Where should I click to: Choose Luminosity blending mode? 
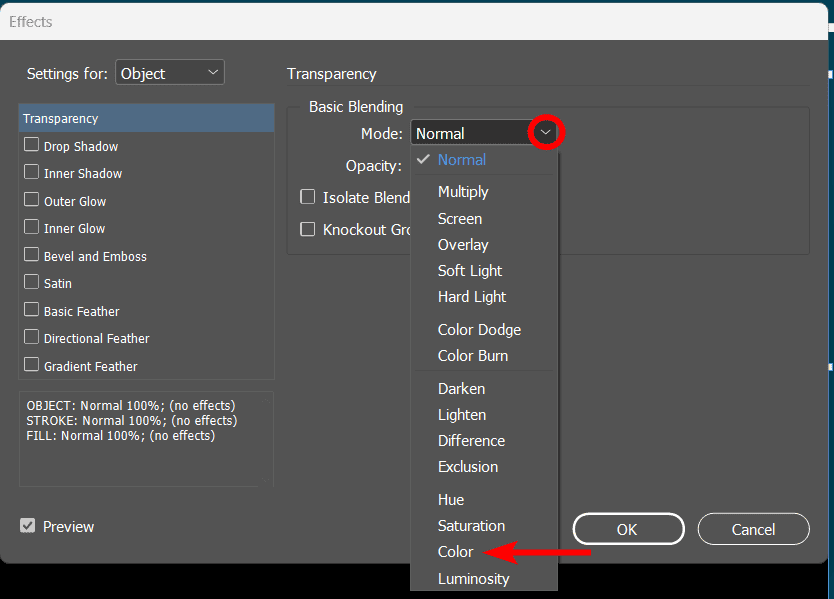[473, 578]
